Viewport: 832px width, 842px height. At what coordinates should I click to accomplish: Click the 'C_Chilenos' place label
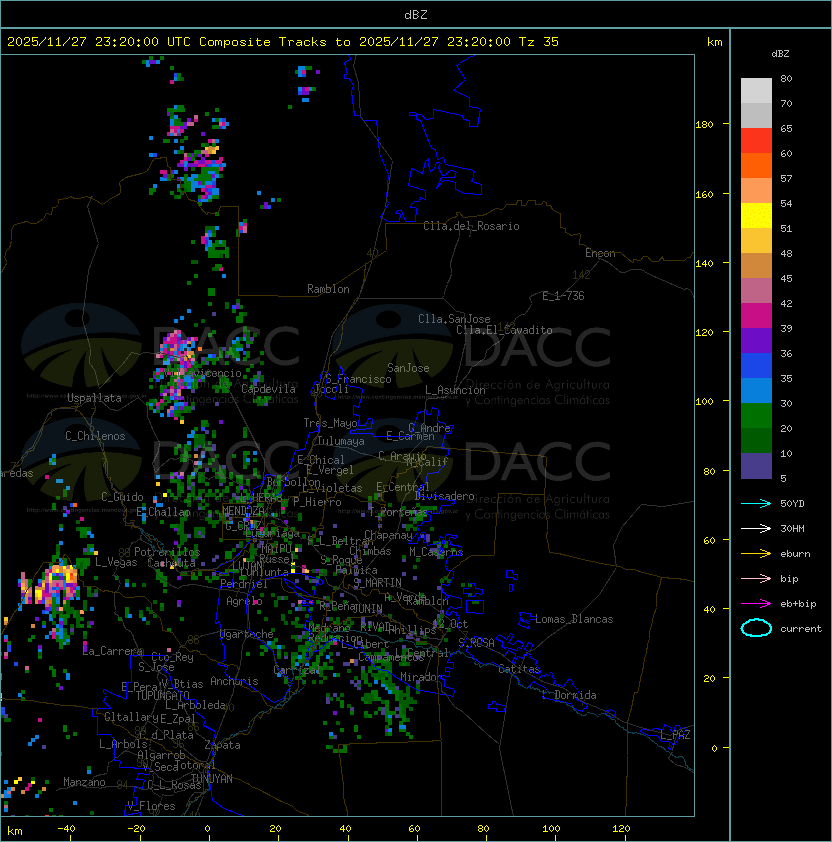(95, 436)
